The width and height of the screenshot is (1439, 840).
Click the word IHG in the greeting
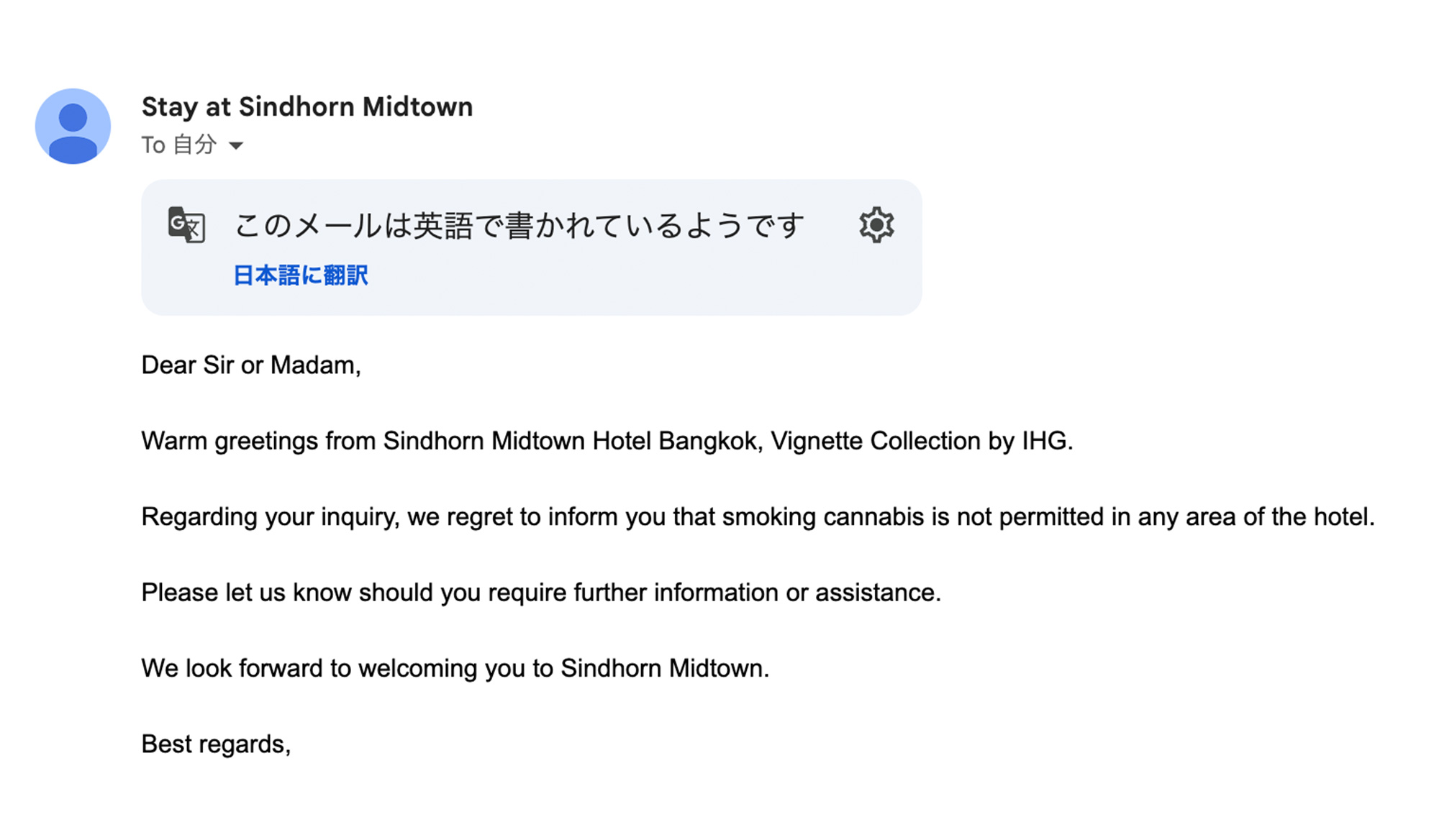tap(1046, 441)
